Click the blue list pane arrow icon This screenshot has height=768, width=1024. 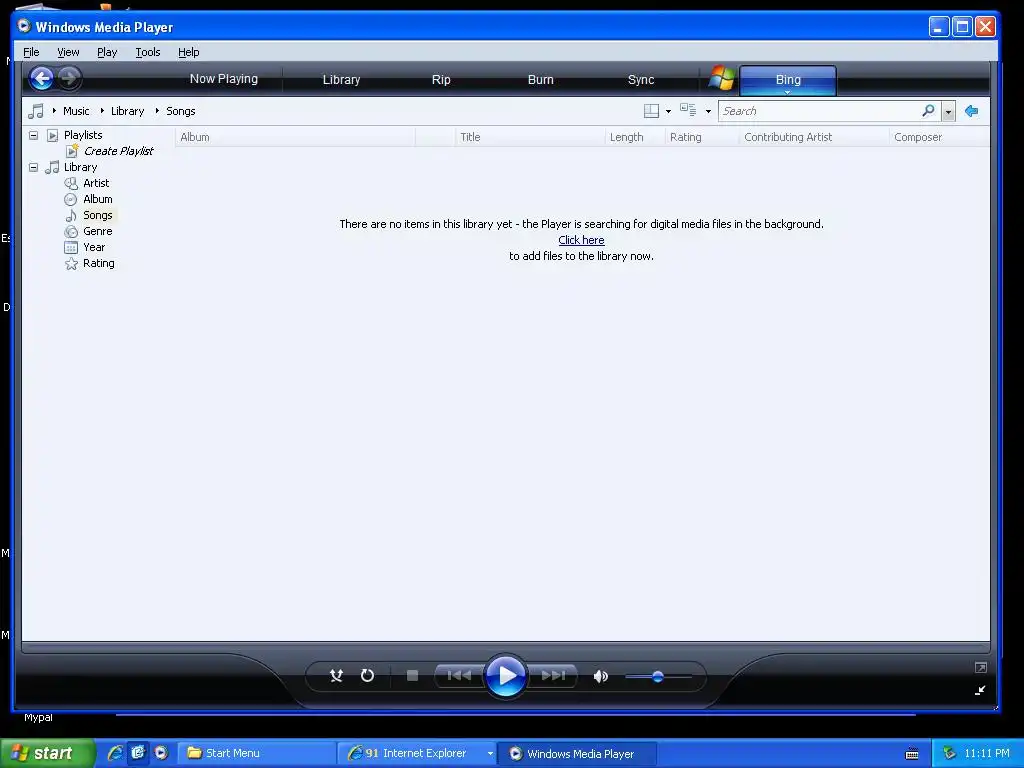click(x=972, y=111)
